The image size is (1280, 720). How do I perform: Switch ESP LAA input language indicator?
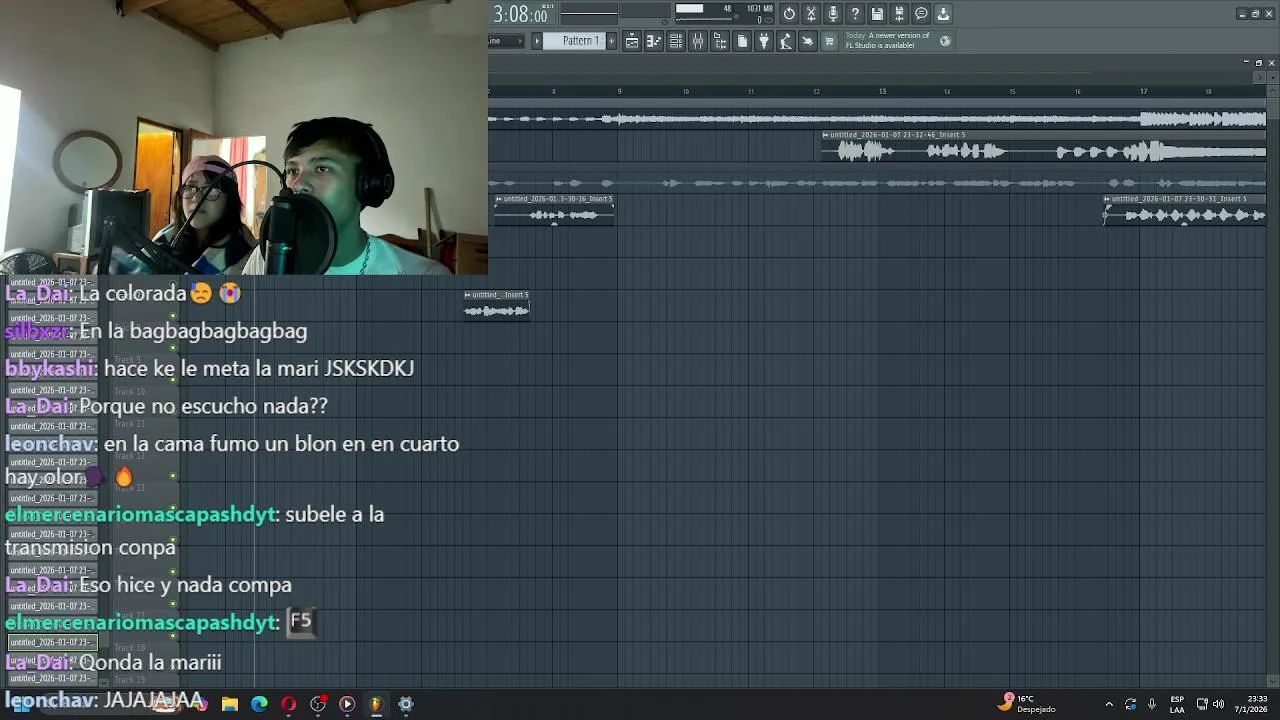[1177, 704]
